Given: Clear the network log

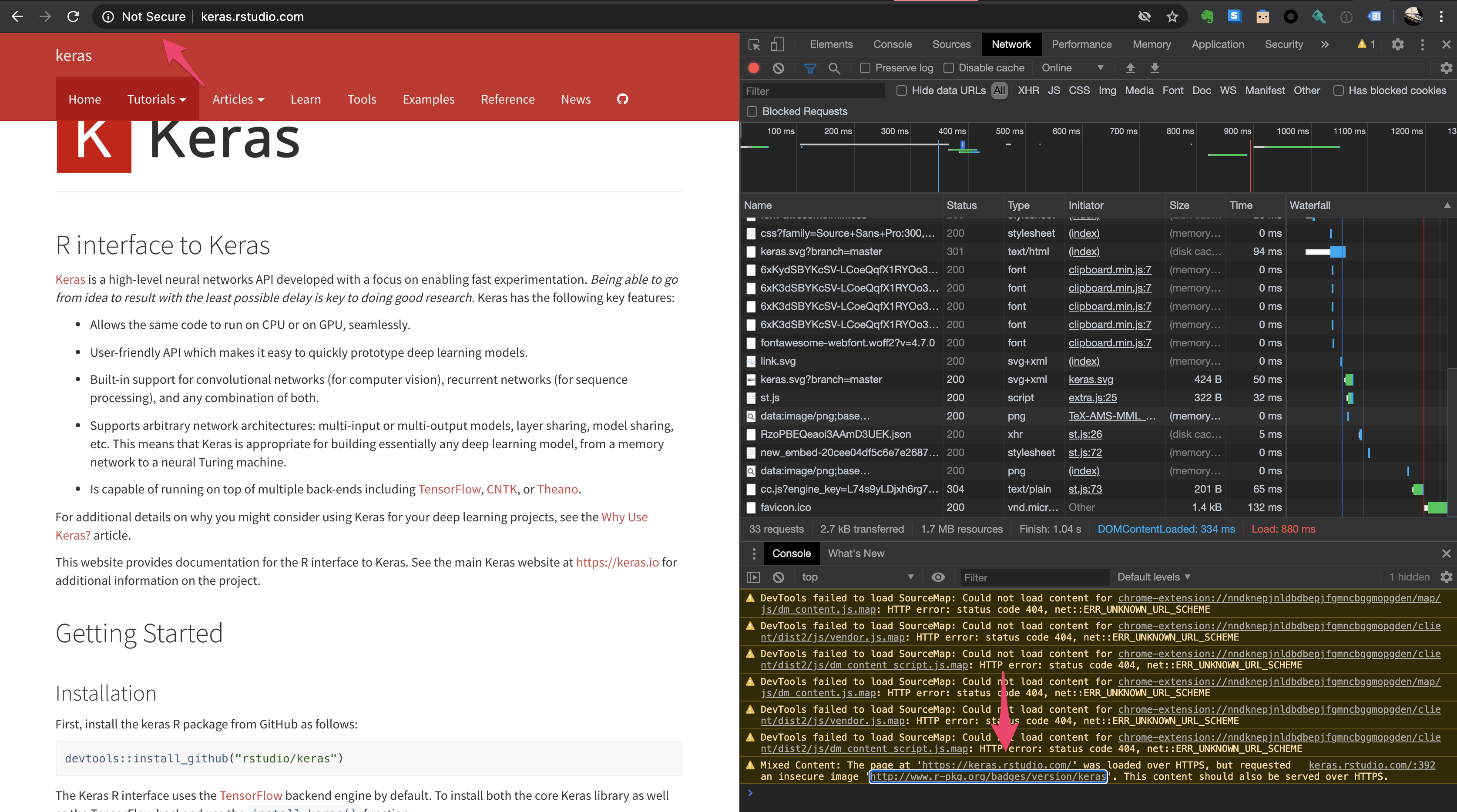Looking at the screenshot, I should [x=779, y=68].
